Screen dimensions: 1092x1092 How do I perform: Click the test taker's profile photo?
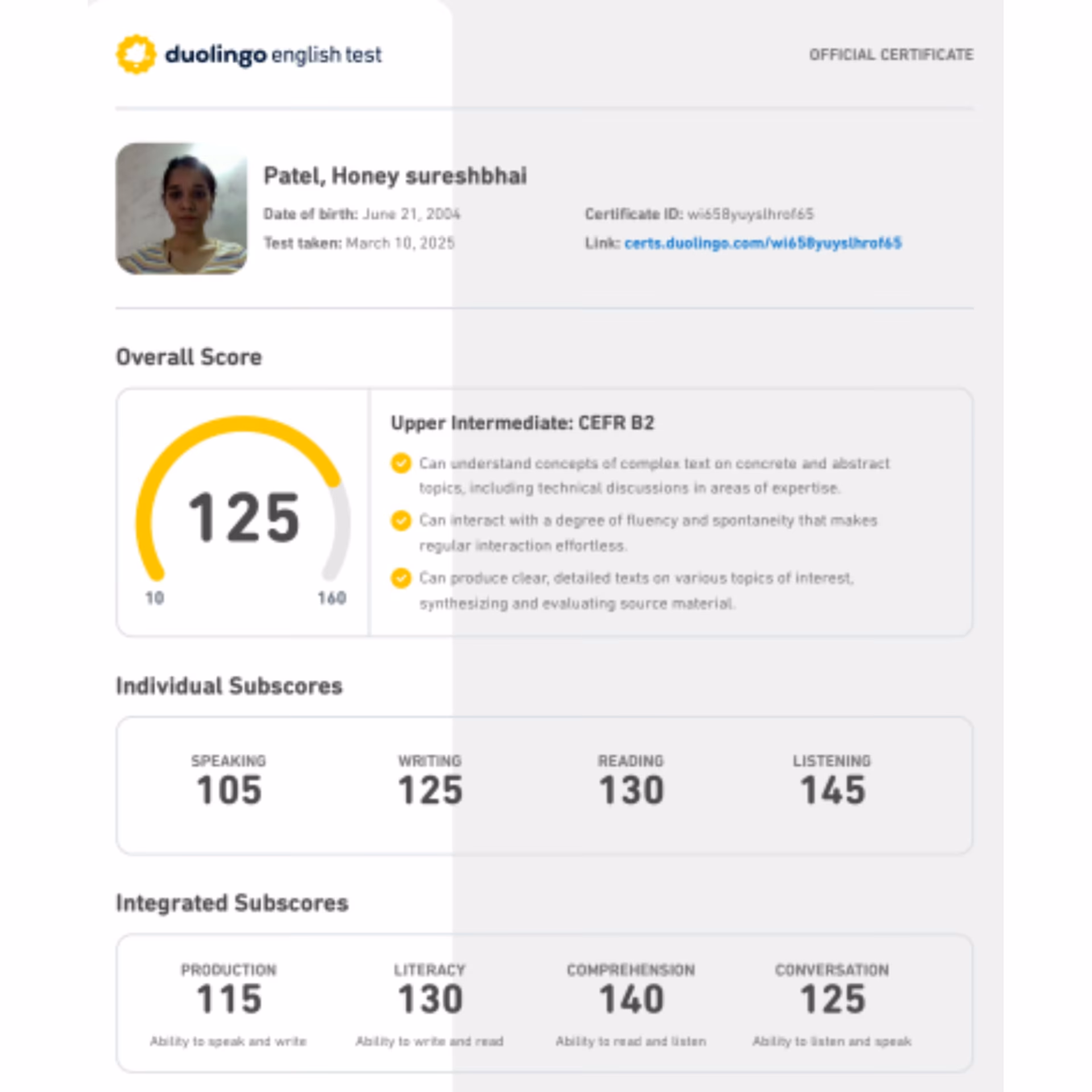point(181,208)
